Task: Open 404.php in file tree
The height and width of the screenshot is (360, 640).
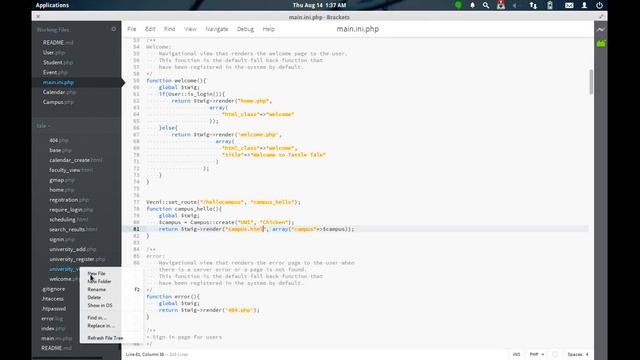Action: tap(59, 140)
